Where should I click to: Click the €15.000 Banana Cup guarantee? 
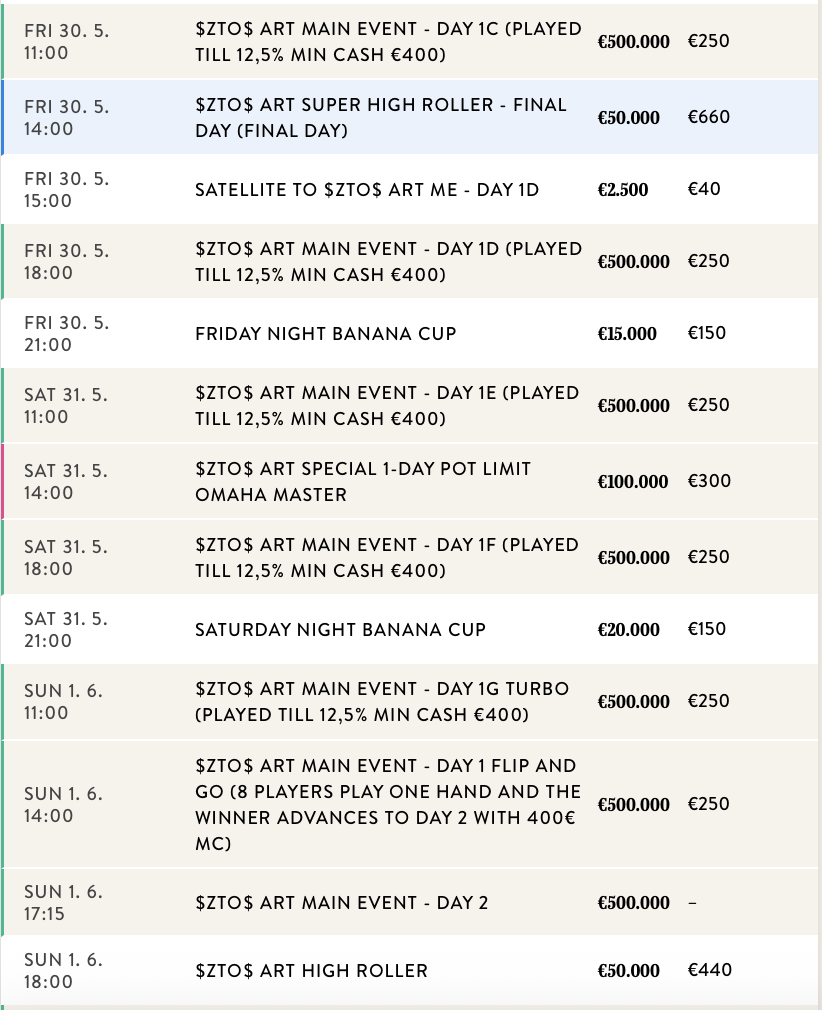click(627, 333)
